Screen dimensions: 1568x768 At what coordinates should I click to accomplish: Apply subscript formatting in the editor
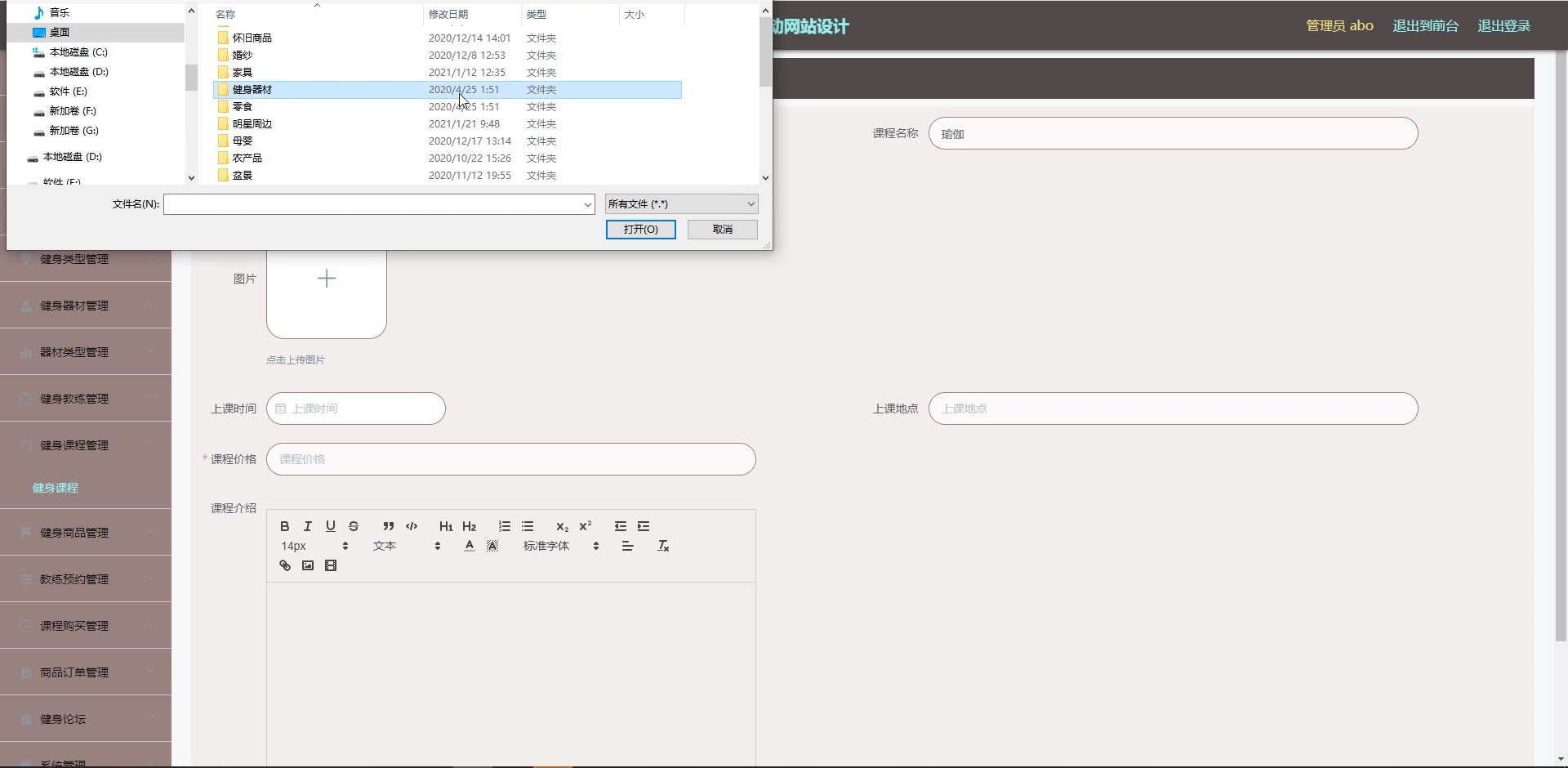562,526
